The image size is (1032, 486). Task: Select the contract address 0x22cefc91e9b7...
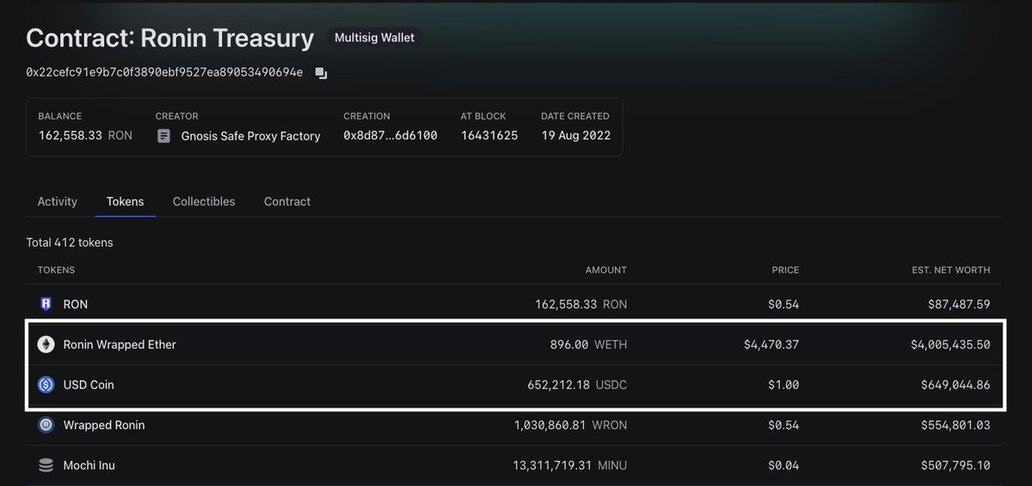(165, 73)
